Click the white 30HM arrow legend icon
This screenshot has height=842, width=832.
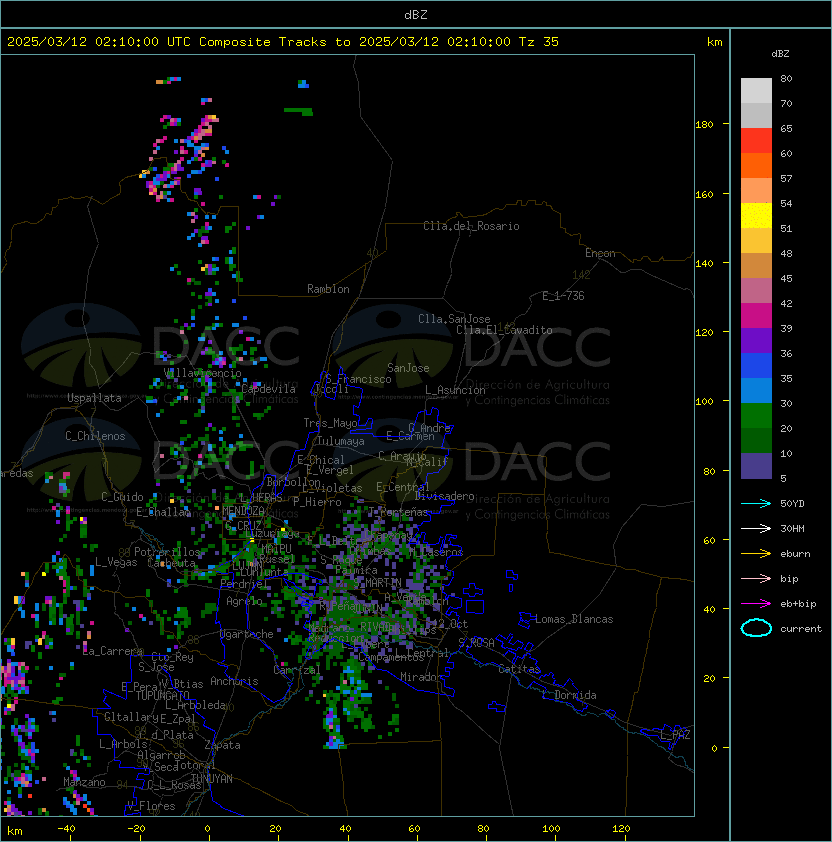(756, 528)
